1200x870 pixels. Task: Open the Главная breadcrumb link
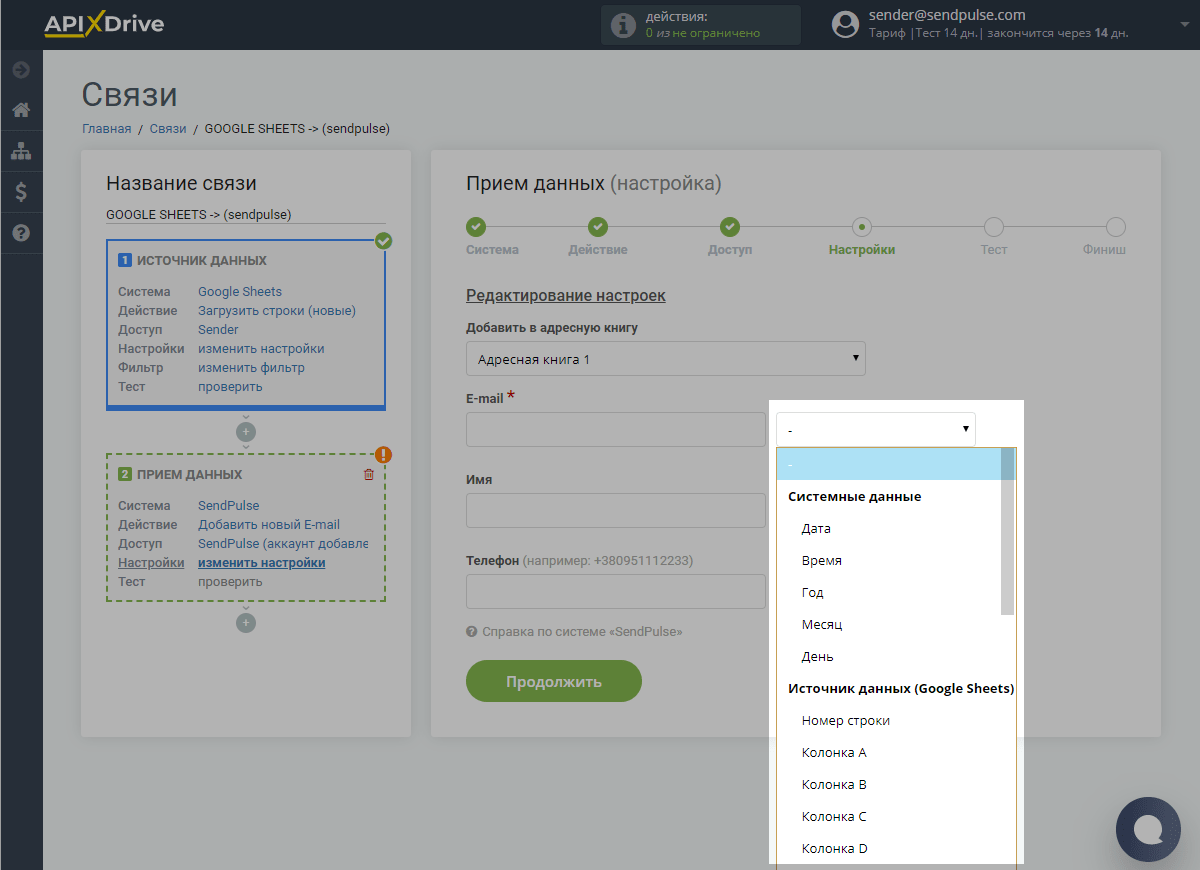(107, 128)
